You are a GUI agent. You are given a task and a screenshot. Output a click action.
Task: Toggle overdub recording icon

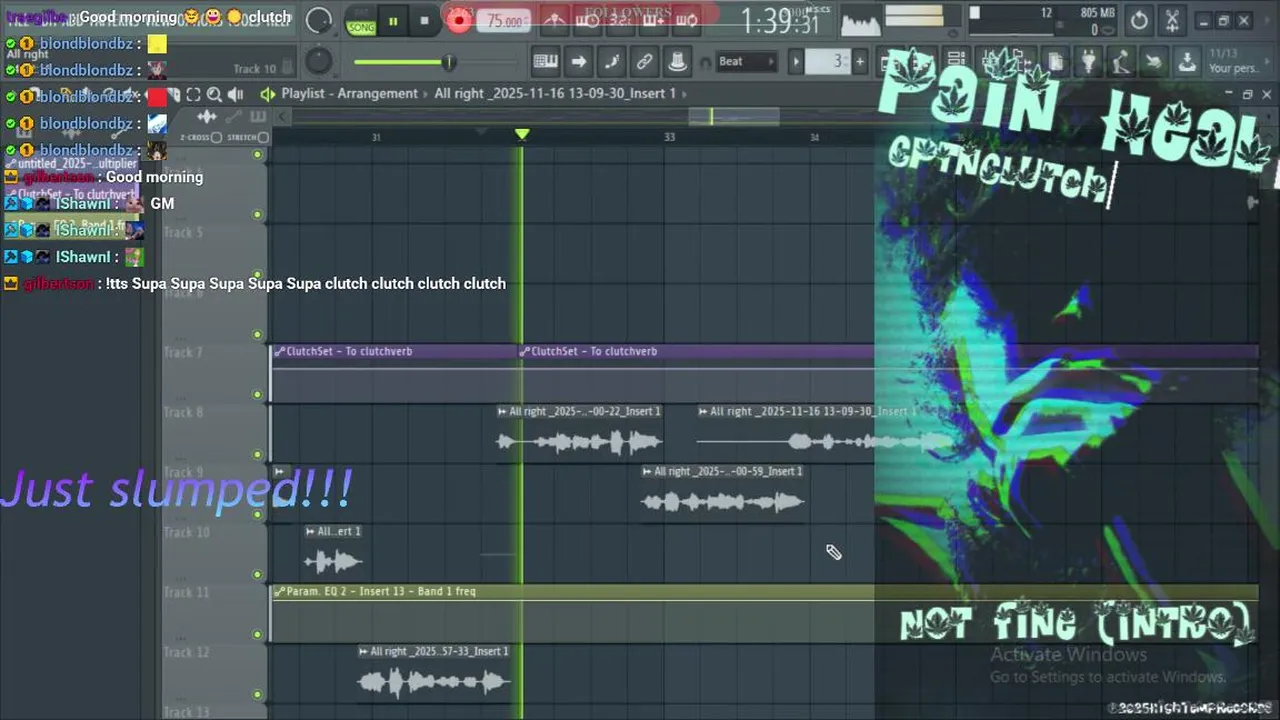pyautogui.click(x=653, y=21)
